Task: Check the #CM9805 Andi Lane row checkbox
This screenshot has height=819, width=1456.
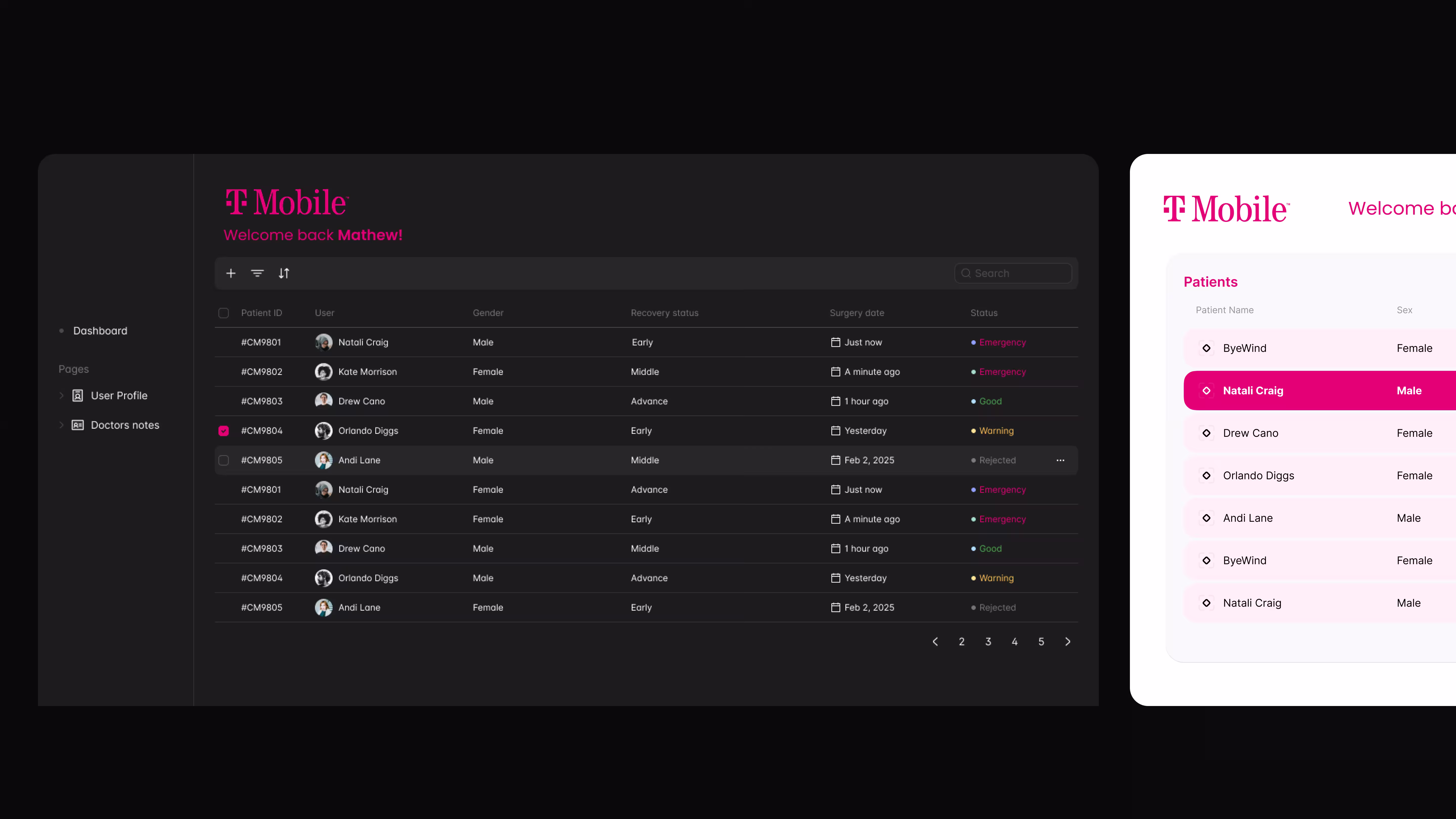Action: coord(224,460)
